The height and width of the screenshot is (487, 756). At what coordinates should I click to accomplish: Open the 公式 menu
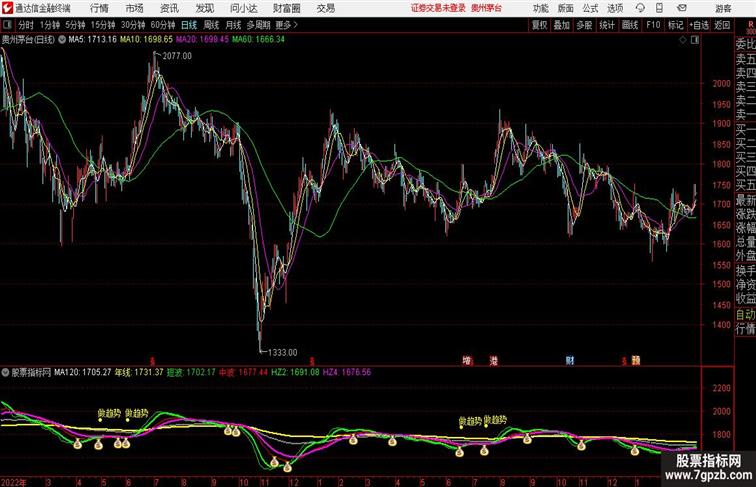(590, 8)
